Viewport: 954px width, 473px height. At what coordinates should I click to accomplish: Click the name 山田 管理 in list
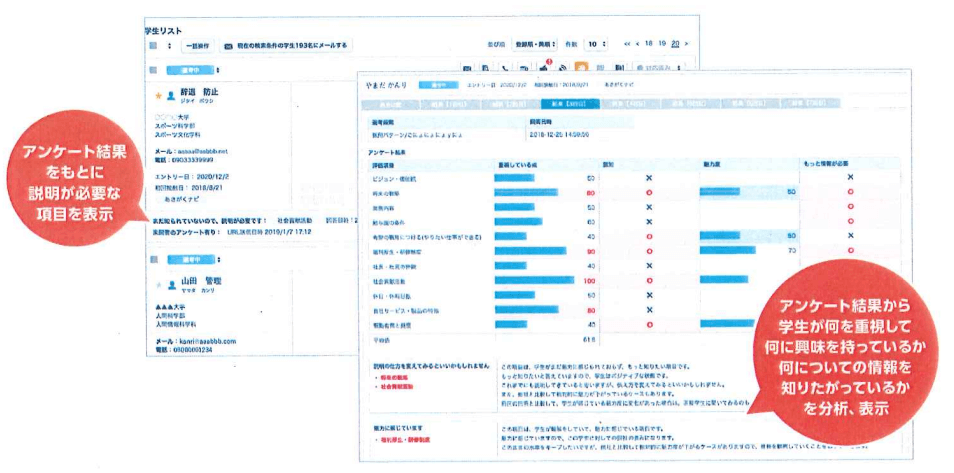[x=201, y=281]
